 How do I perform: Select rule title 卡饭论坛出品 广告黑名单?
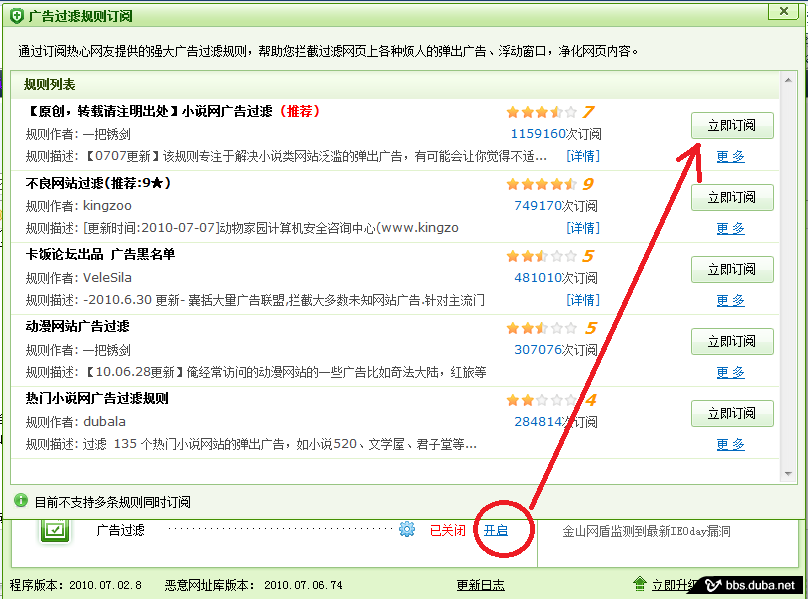(100, 254)
